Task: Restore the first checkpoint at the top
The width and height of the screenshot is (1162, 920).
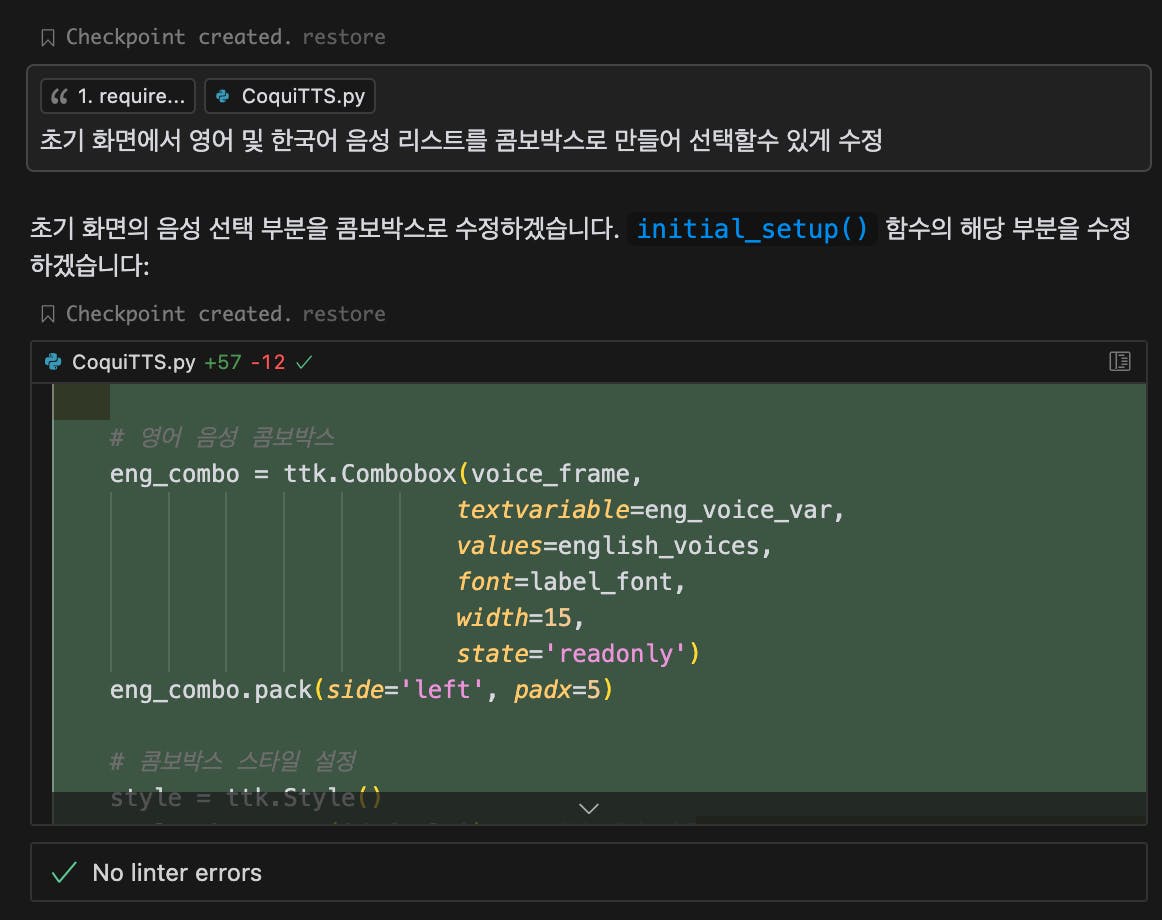Action: tap(344, 37)
